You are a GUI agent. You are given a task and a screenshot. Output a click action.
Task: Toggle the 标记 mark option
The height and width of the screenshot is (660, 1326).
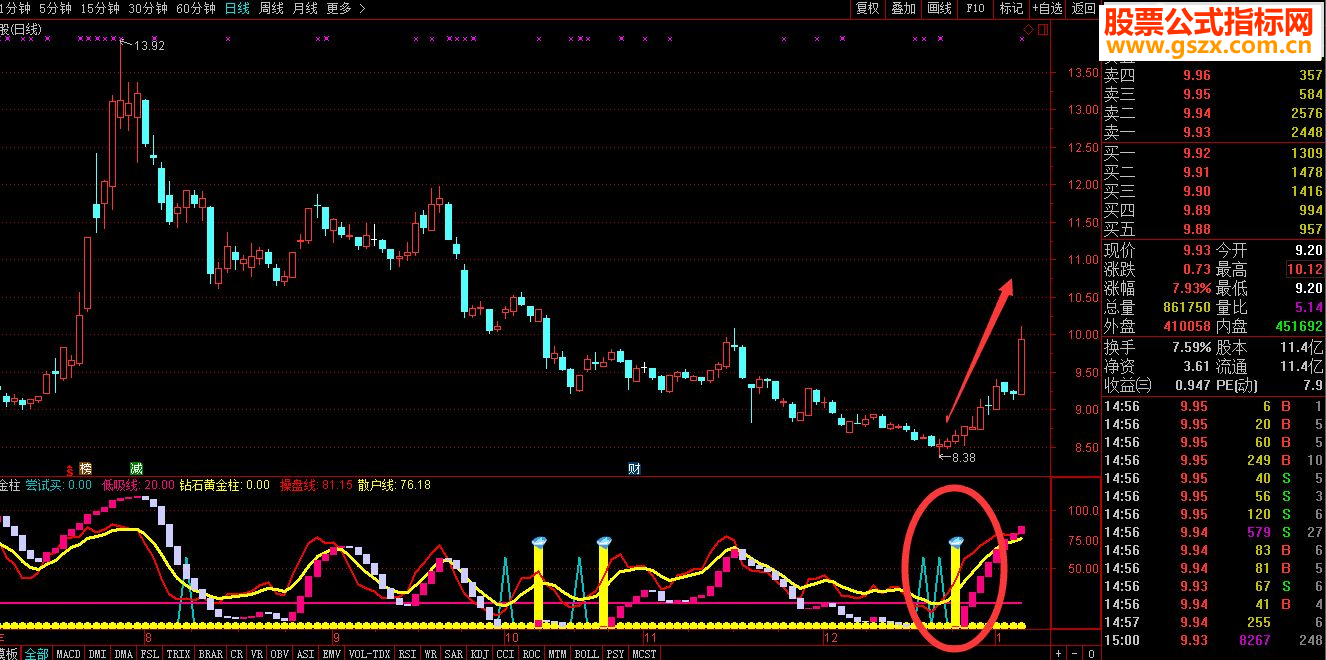(x=1011, y=8)
